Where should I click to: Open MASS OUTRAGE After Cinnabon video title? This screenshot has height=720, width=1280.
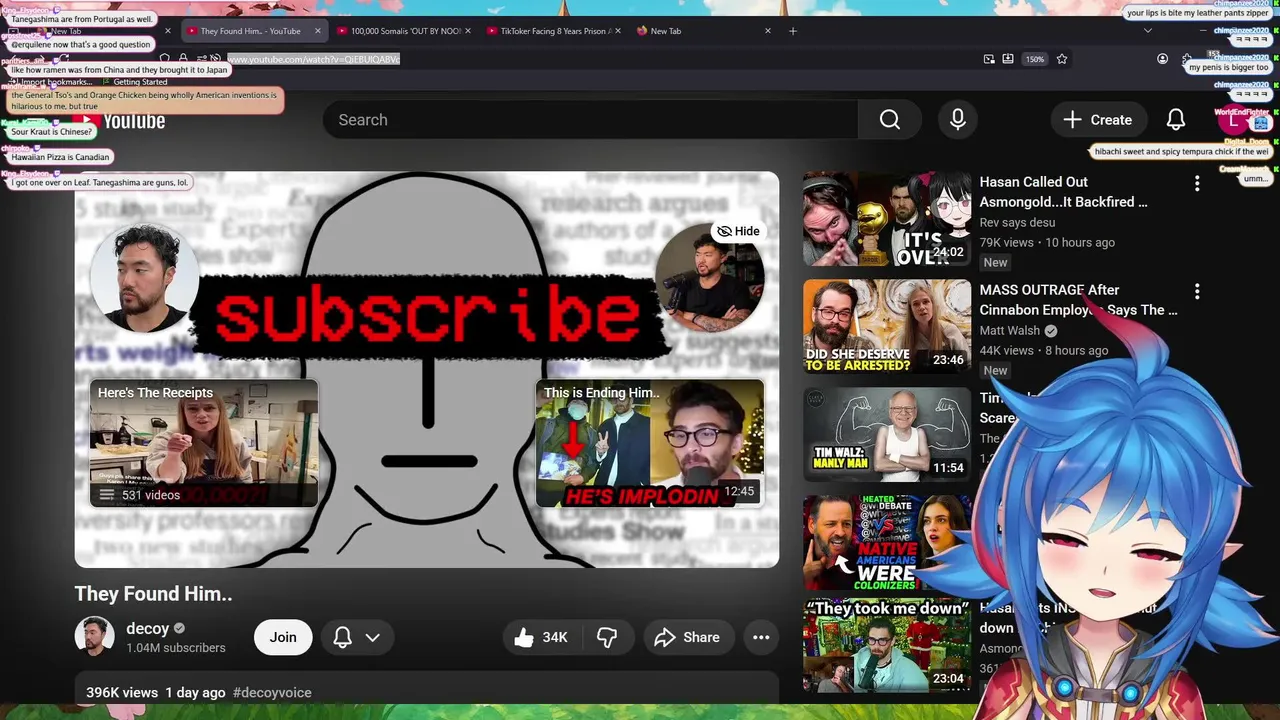(x=1078, y=300)
